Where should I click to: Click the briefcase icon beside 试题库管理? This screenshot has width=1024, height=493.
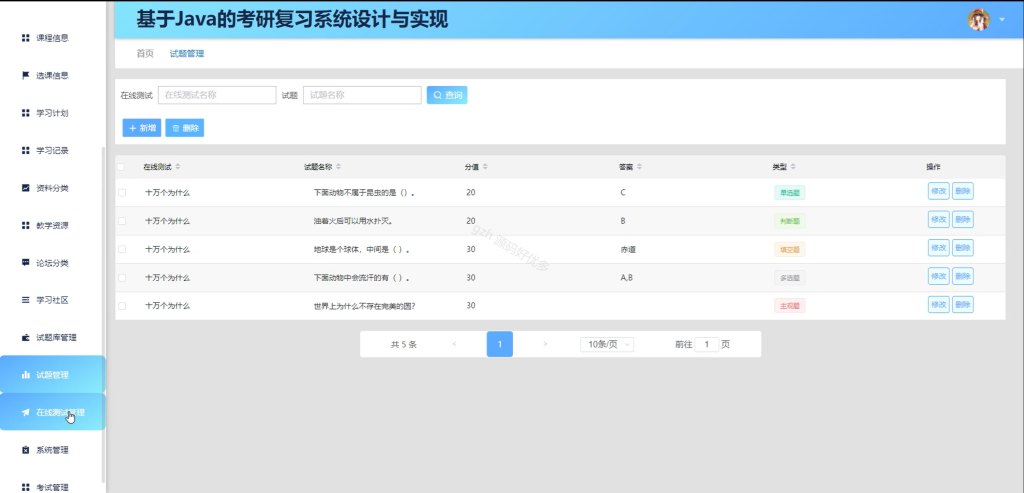tap(25, 338)
